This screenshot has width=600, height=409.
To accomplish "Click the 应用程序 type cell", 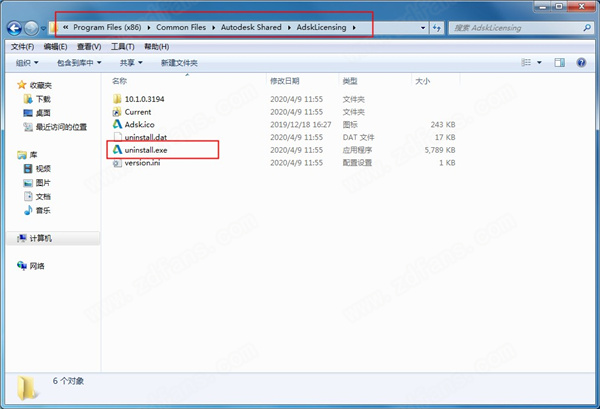I will 357,150.
